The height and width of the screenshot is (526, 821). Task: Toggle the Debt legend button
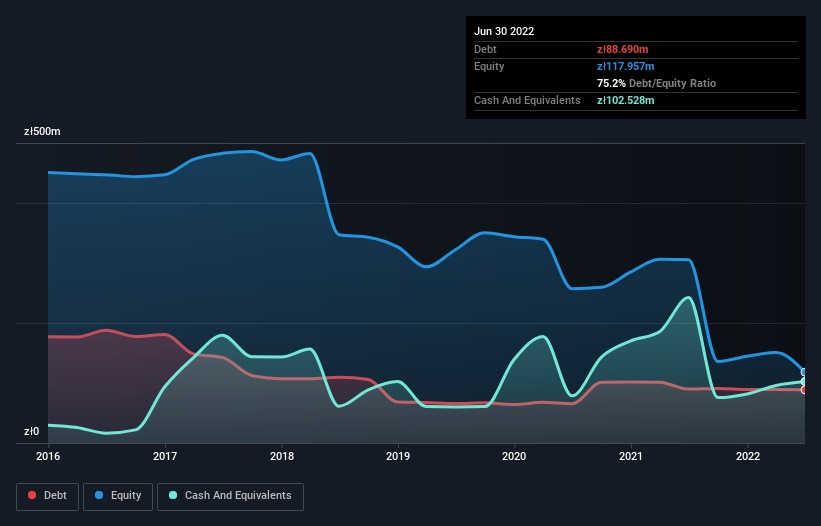tap(48, 496)
